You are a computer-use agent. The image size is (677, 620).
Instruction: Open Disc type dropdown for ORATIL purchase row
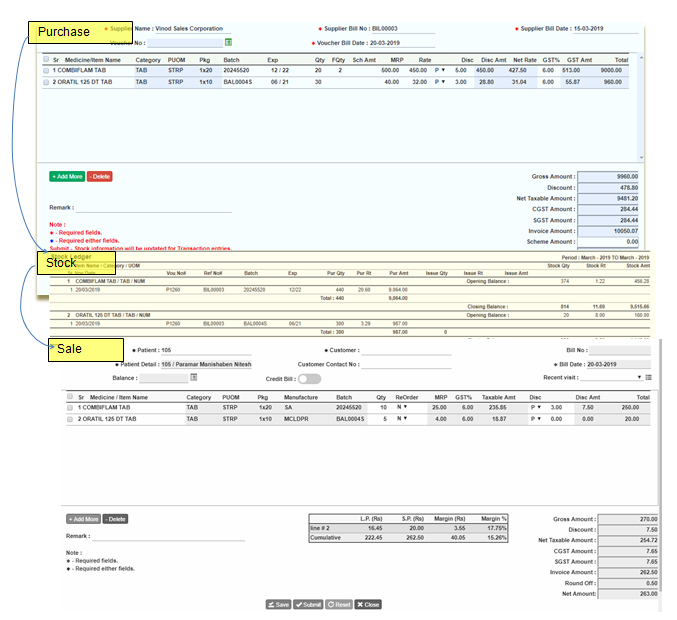click(x=440, y=82)
